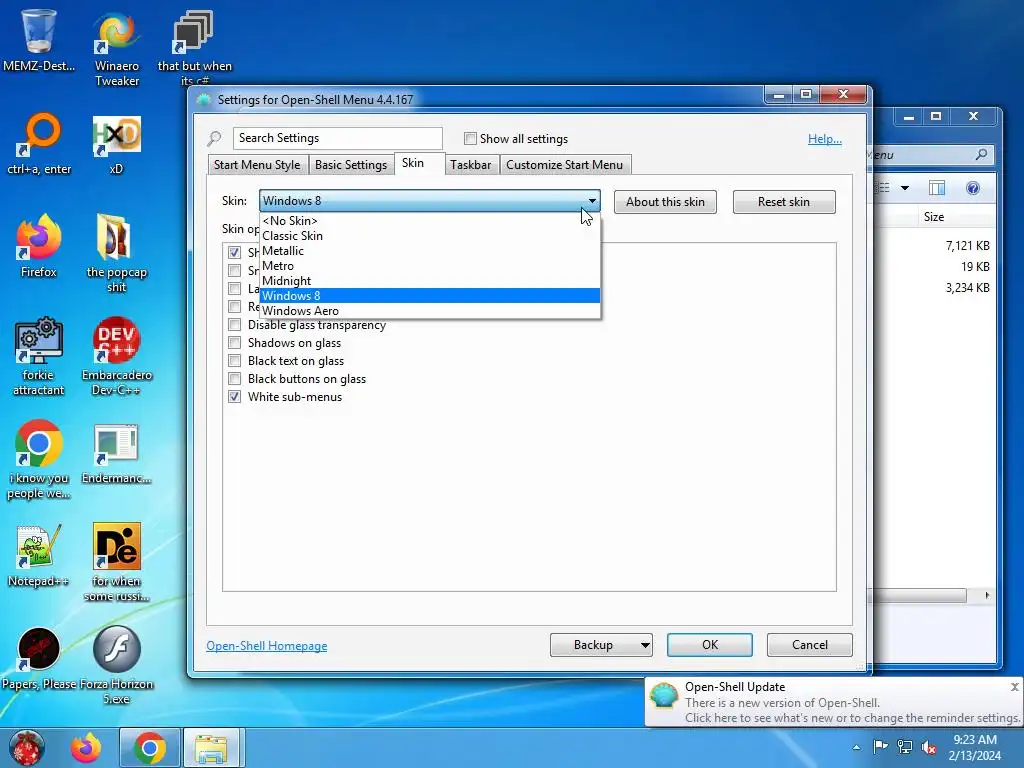
Task: Open Firefox from the taskbar
Action: (86, 748)
